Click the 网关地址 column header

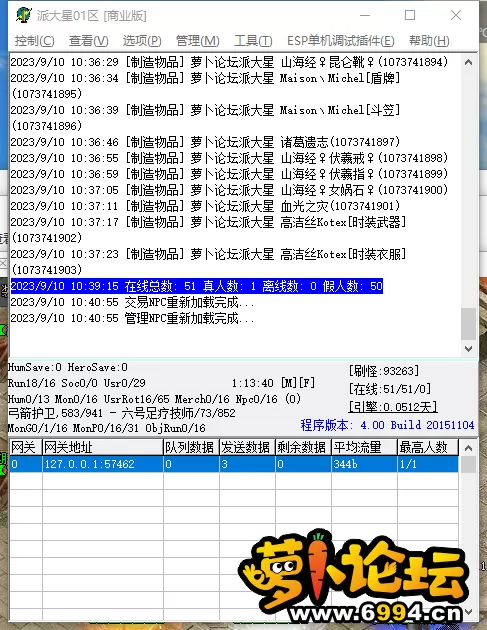tap(102, 447)
